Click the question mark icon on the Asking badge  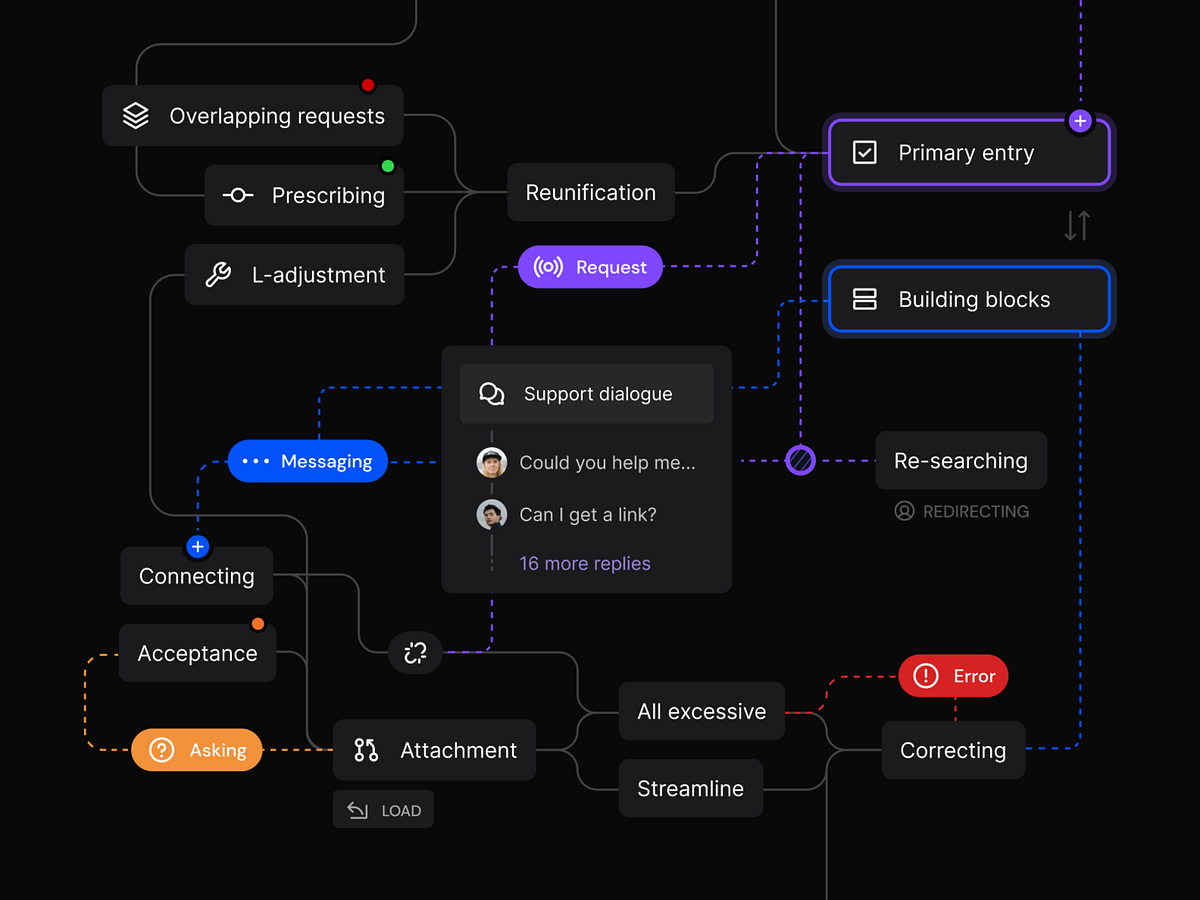click(x=160, y=749)
